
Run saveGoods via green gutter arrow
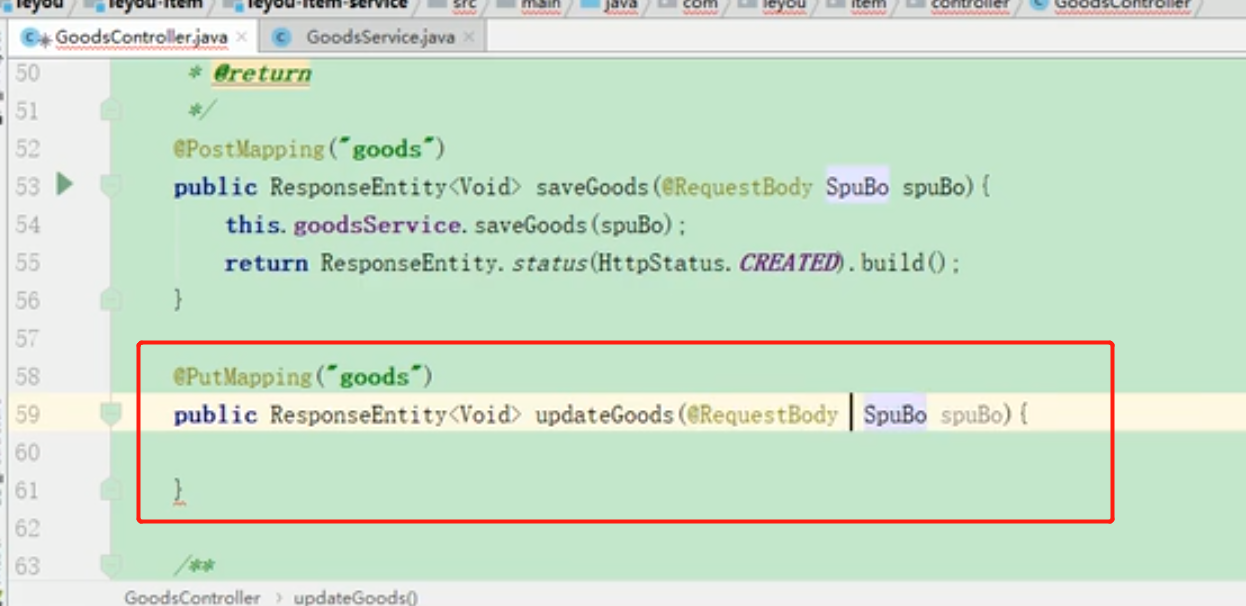pyautogui.click(x=65, y=184)
